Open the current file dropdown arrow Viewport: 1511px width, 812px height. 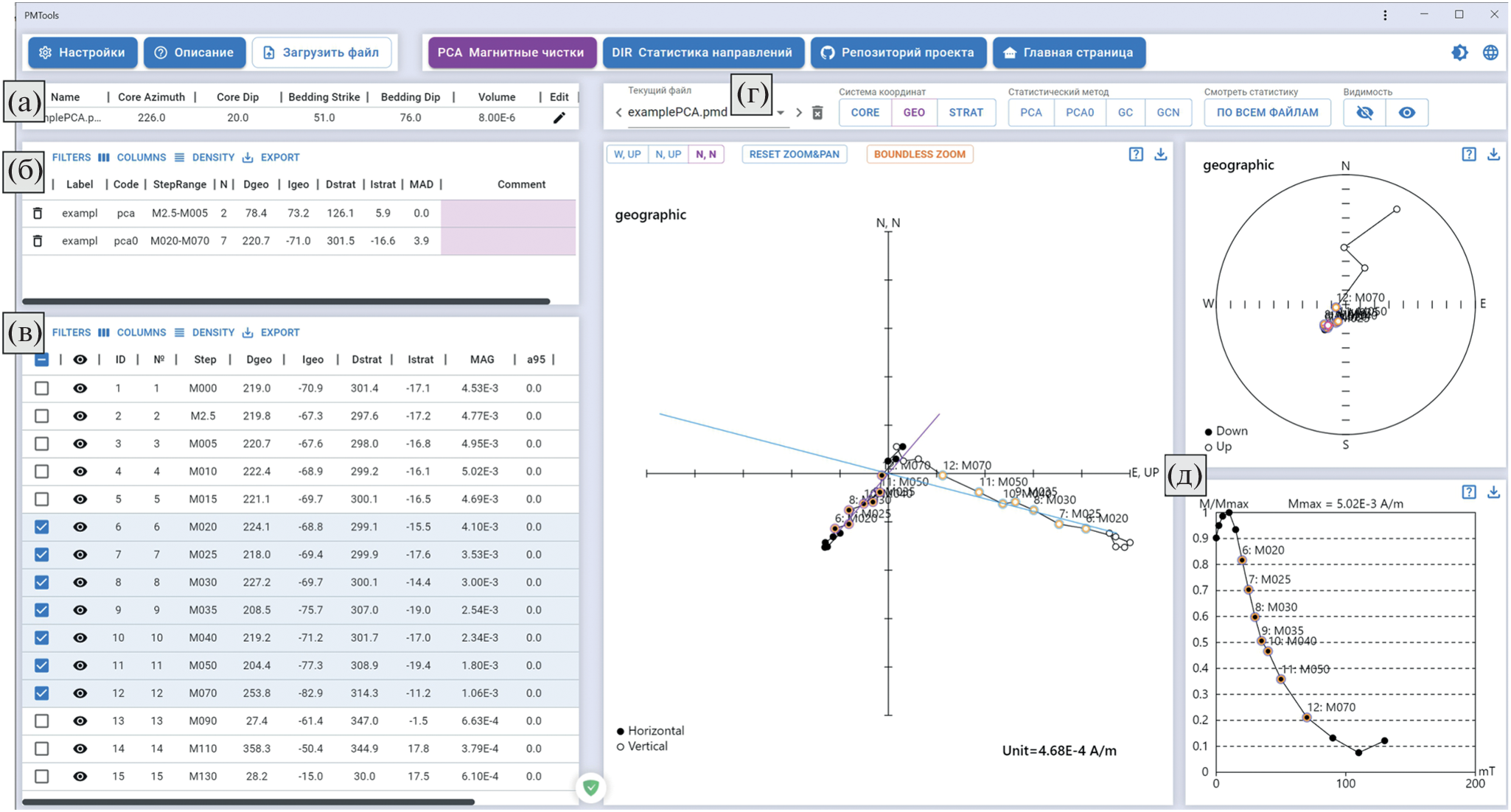click(x=781, y=113)
